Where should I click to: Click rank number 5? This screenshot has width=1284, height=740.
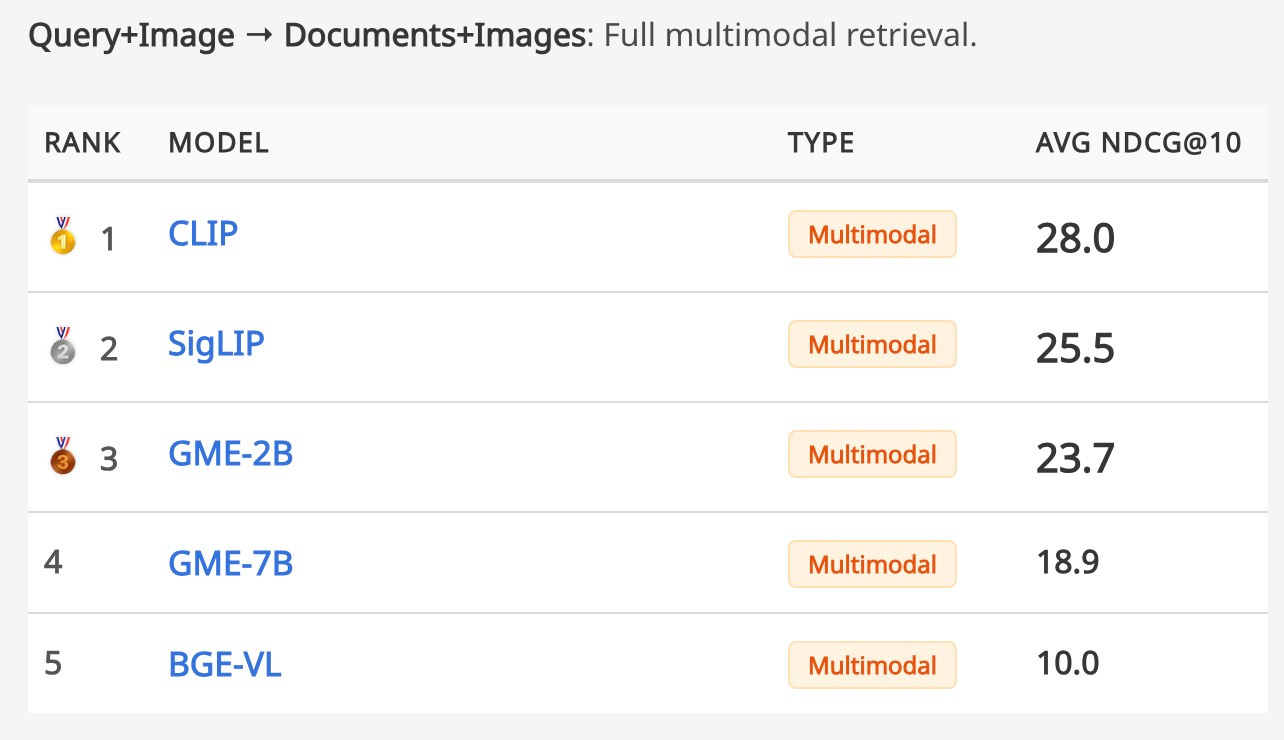pos(53,663)
